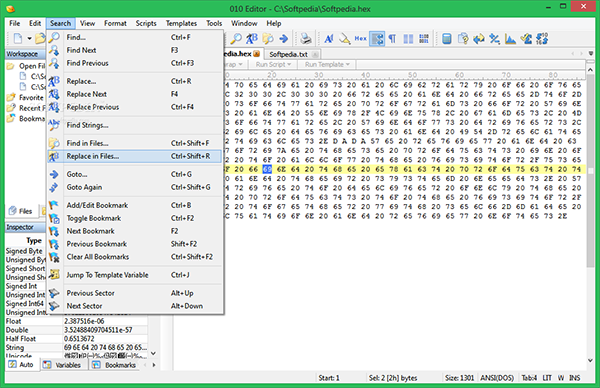Toggle INS insert mode in status bar

pos(574,378)
